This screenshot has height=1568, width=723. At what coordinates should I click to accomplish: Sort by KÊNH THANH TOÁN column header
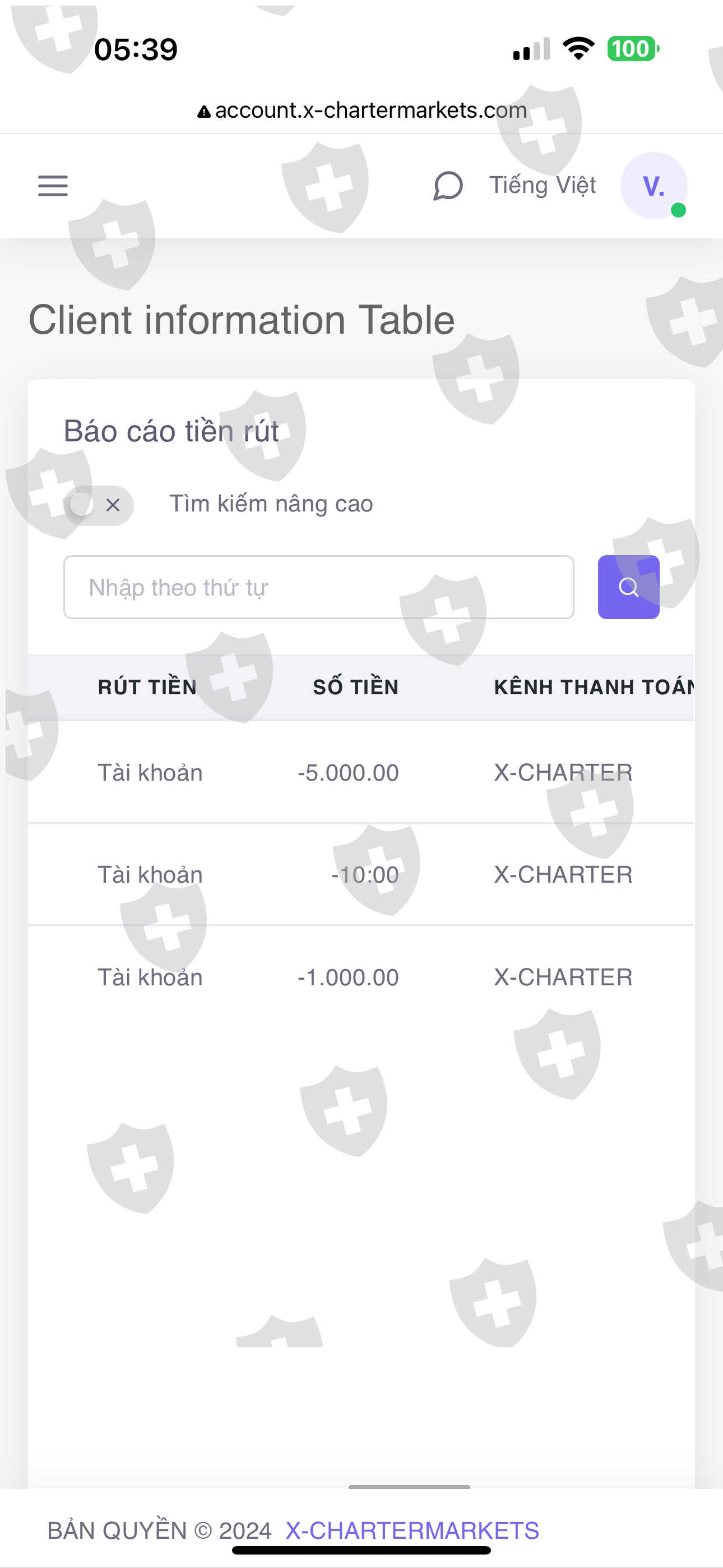(594, 687)
